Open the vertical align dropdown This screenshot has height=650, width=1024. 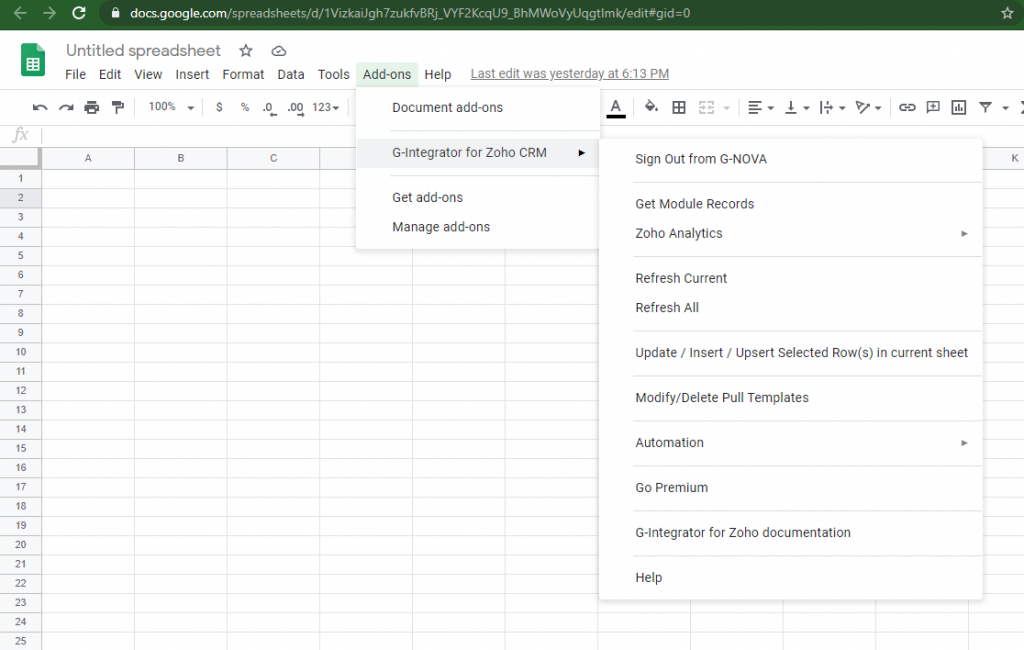pyautogui.click(x=797, y=108)
